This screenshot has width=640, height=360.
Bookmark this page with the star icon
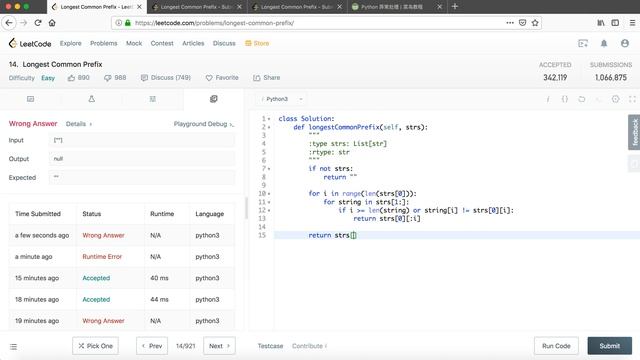(x=535, y=23)
